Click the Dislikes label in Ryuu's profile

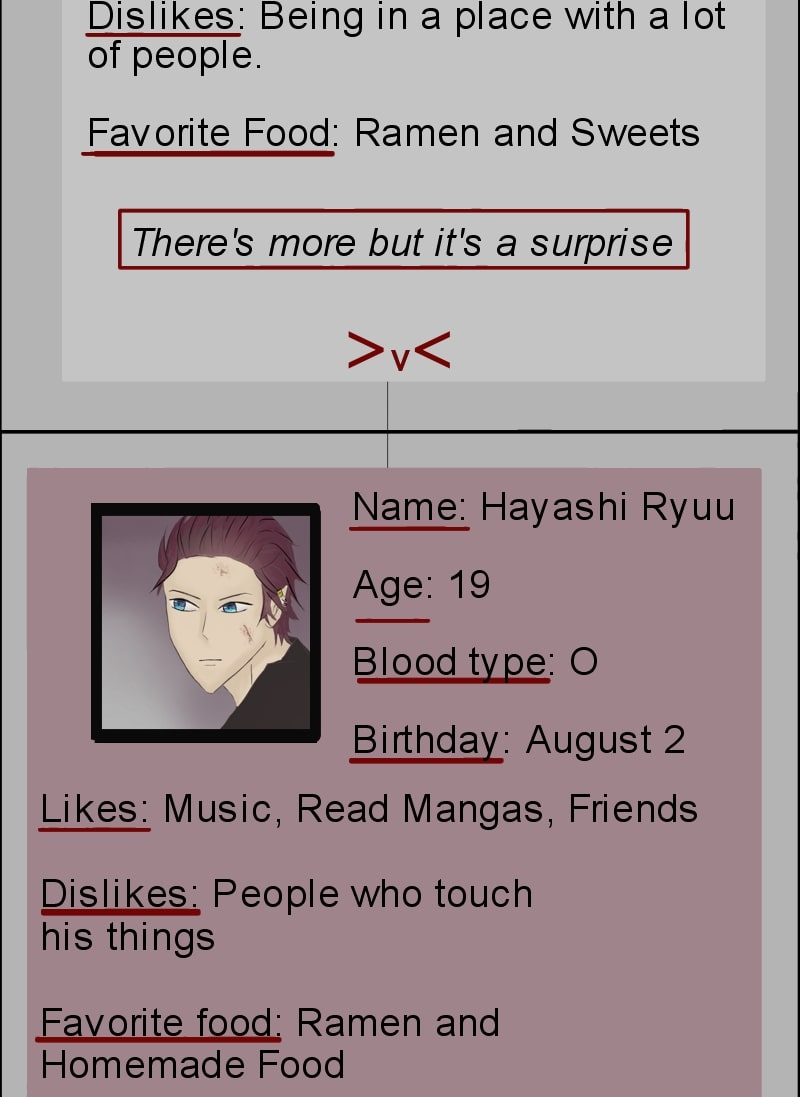(x=120, y=894)
